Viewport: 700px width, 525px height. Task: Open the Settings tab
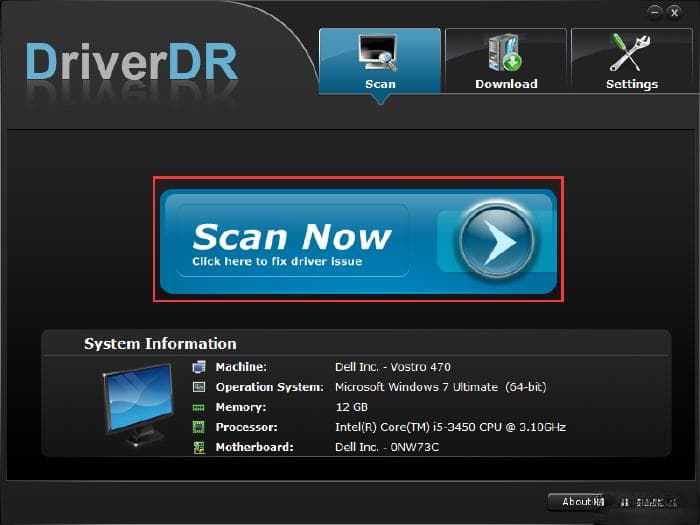tap(632, 61)
